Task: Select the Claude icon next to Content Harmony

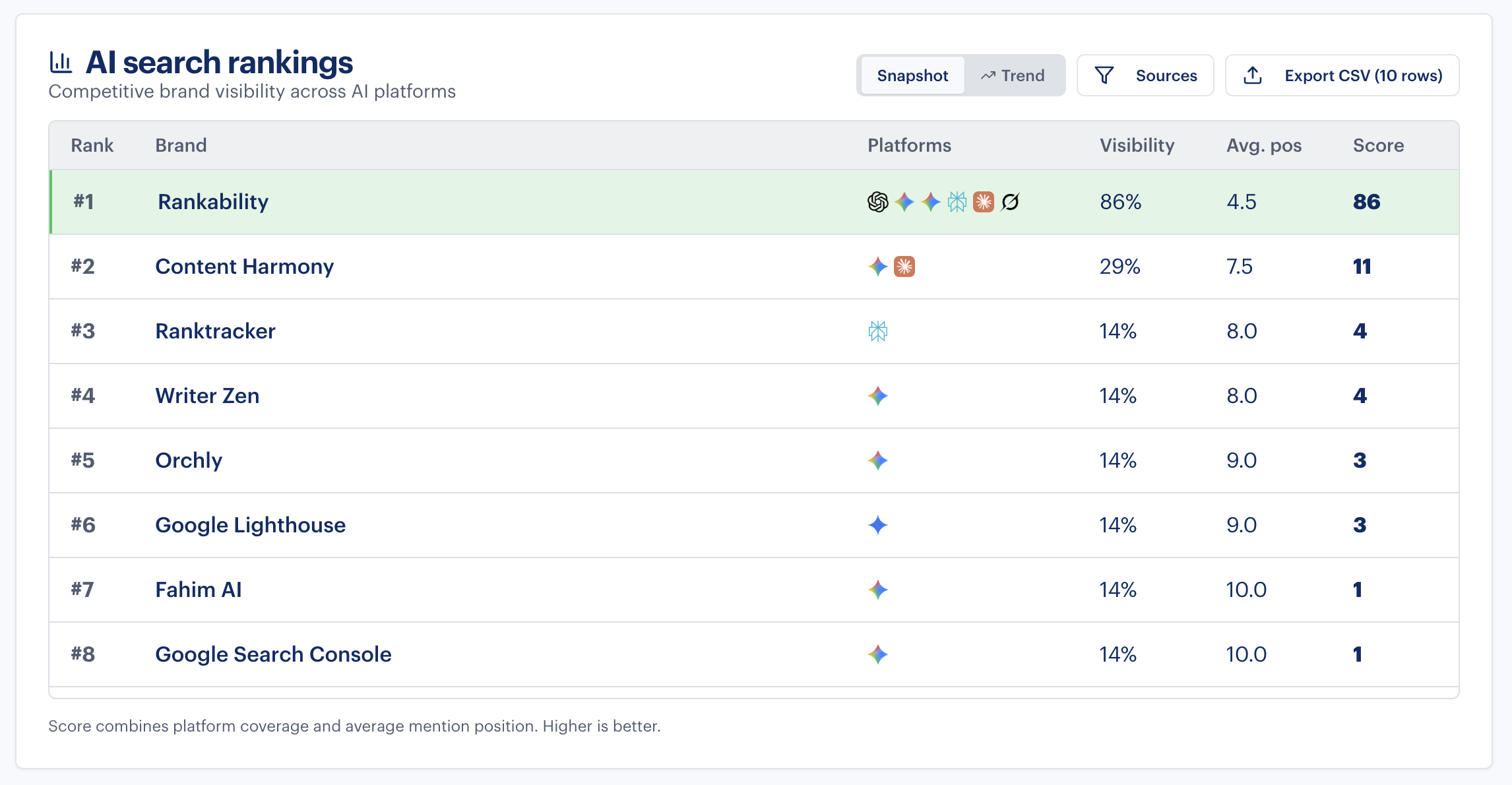Action: click(905, 267)
